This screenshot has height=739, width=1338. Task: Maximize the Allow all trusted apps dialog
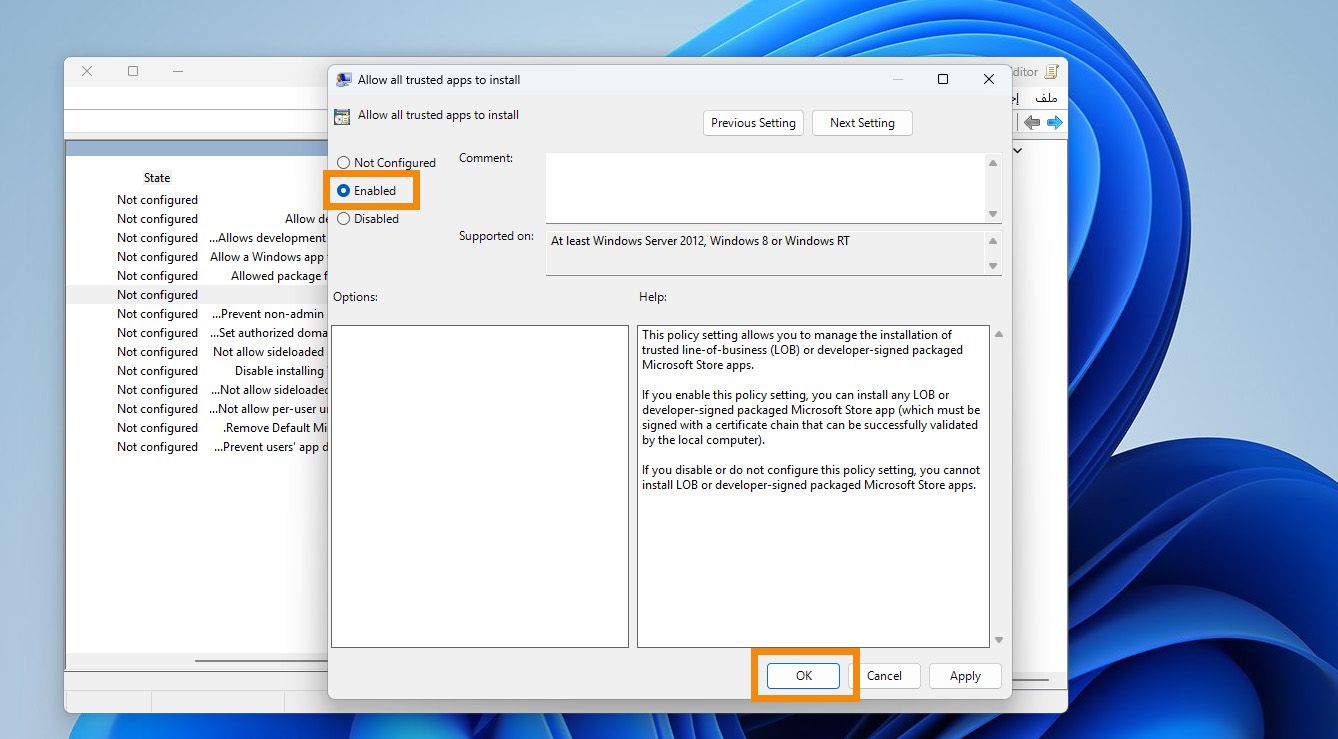(942, 79)
